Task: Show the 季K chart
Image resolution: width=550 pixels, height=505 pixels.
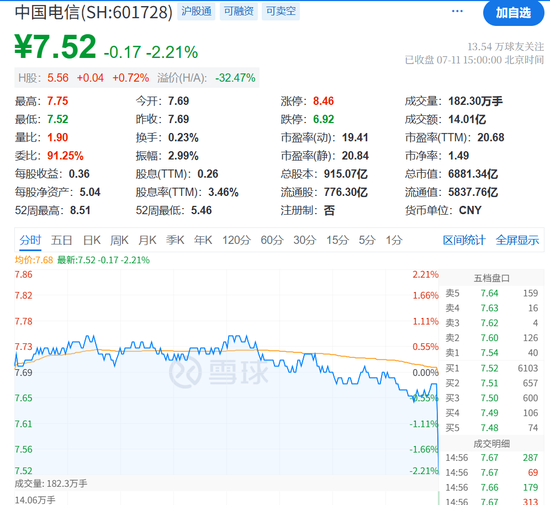Action: coord(175,240)
